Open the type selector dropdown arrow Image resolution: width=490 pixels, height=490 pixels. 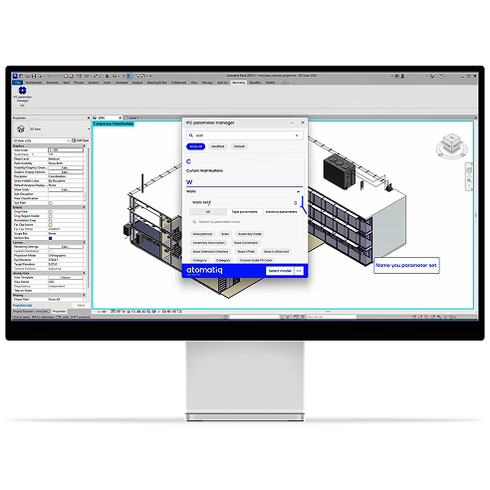point(89,129)
